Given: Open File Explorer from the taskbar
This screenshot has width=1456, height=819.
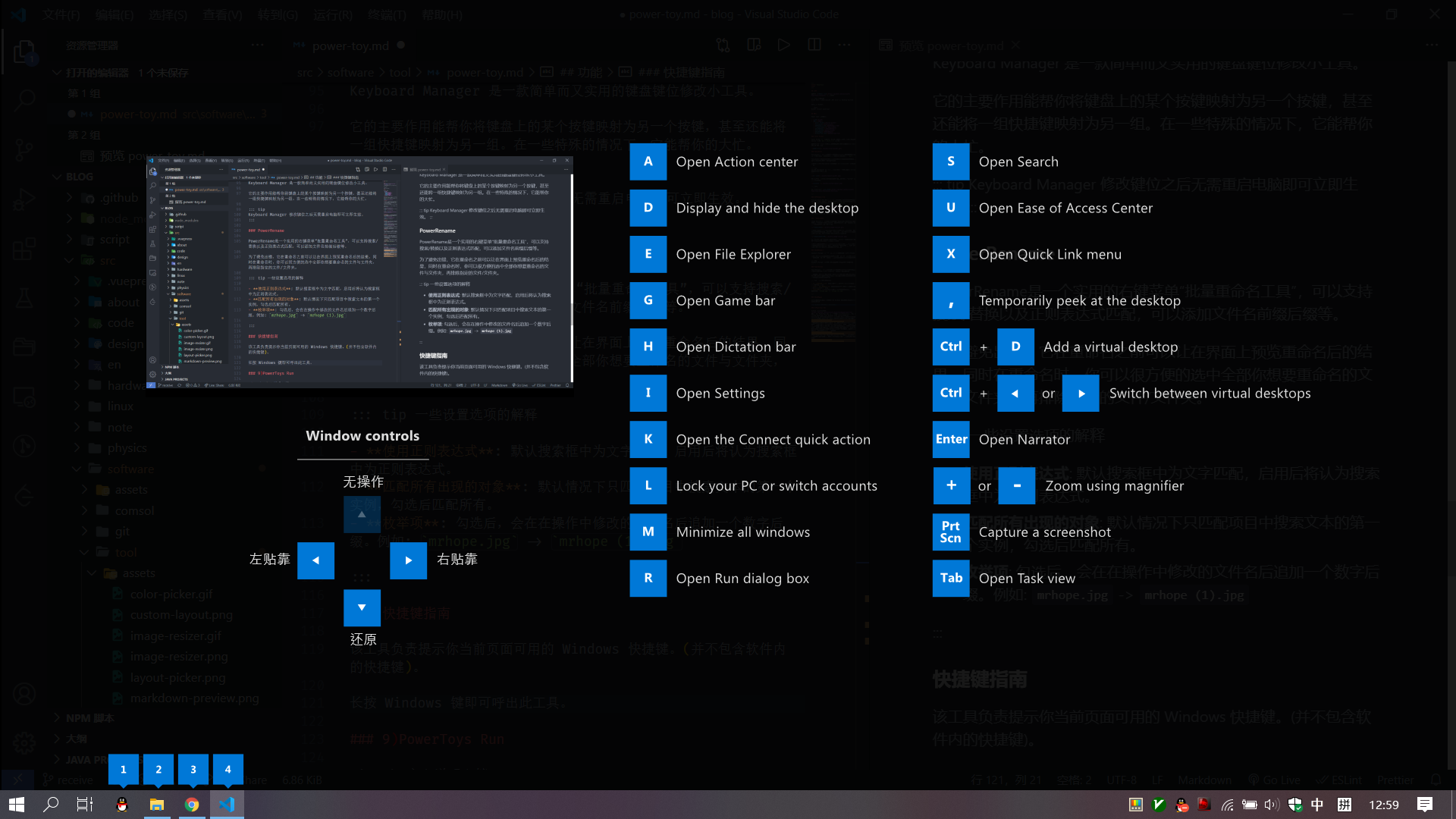Looking at the screenshot, I should pyautogui.click(x=157, y=805).
